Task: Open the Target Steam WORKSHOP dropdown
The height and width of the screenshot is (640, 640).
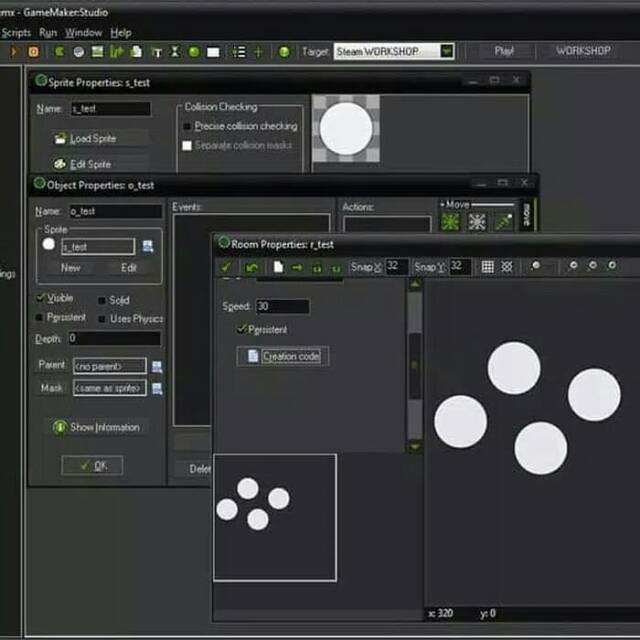Action: [x=446, y=51]
